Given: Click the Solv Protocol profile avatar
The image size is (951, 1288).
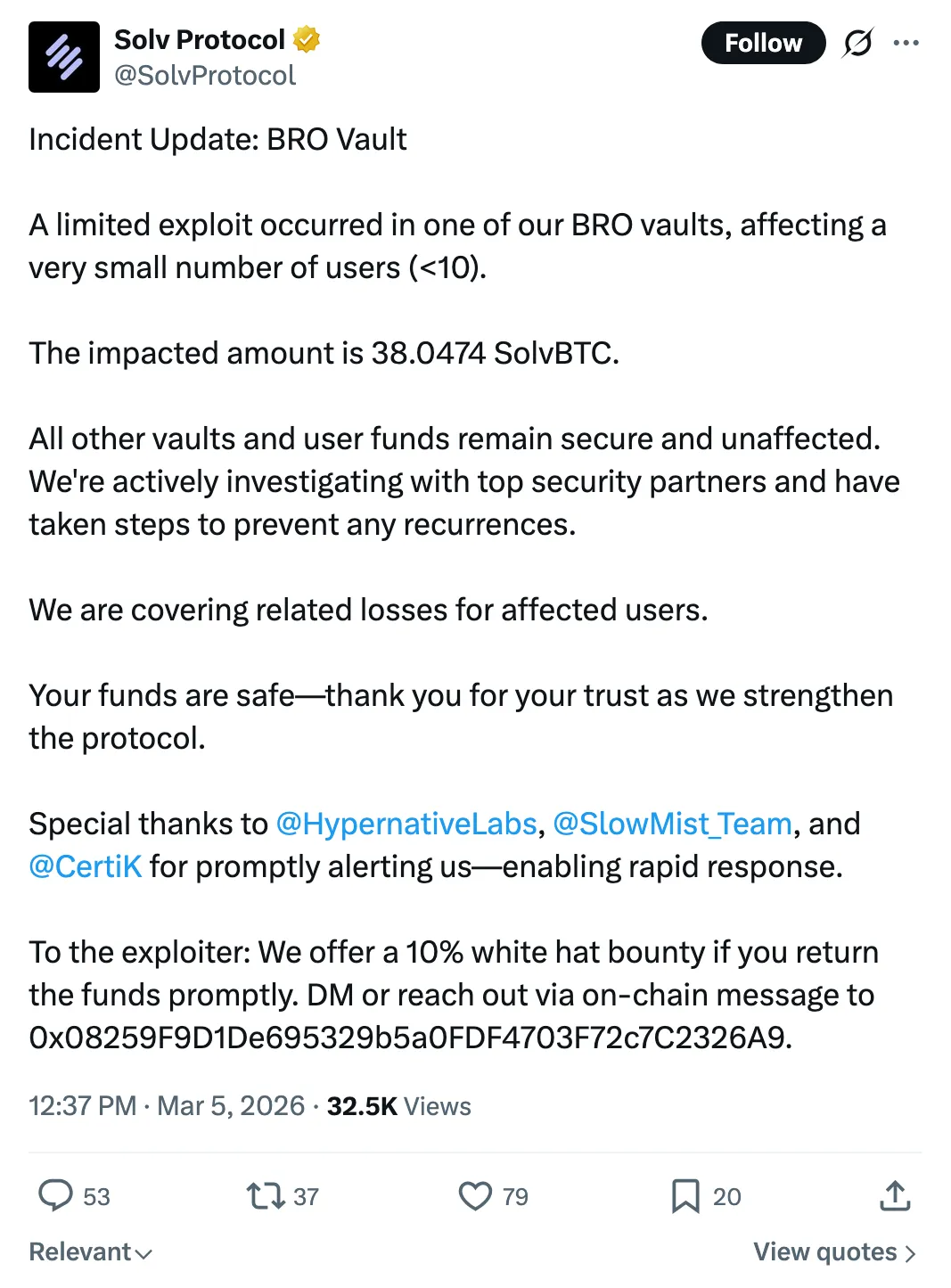Looking at the screenshot, I should (64, 57).
